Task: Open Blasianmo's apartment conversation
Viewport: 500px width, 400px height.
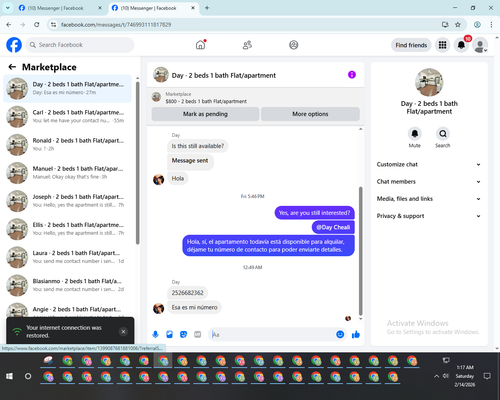Action: (x=68, y=285)
